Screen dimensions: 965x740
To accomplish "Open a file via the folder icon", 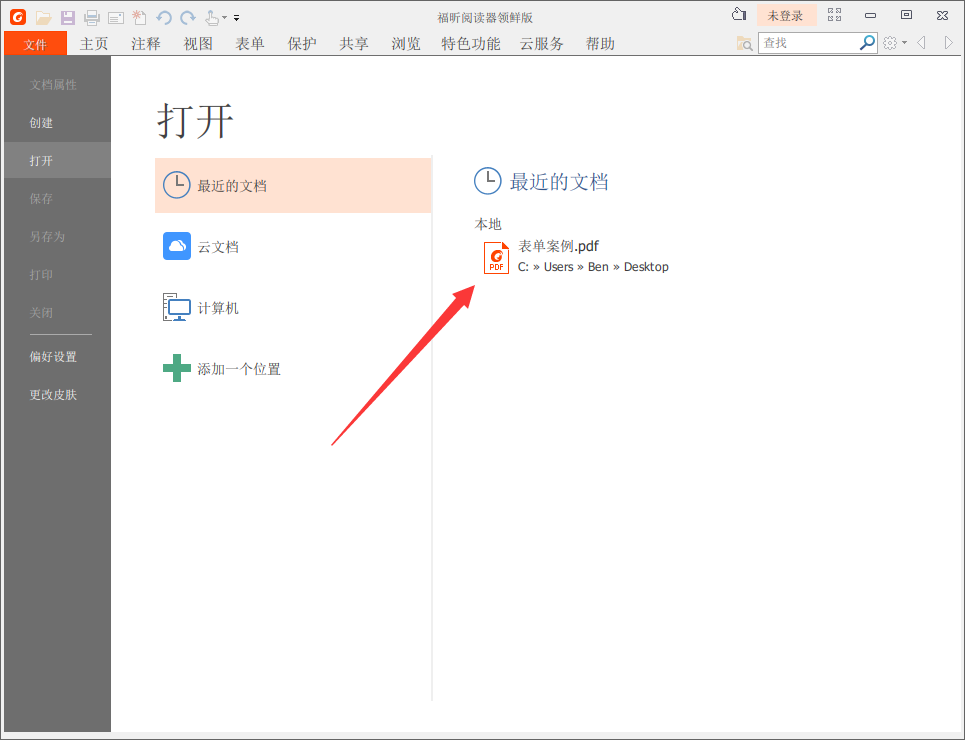I will click(x=43, y=17).
